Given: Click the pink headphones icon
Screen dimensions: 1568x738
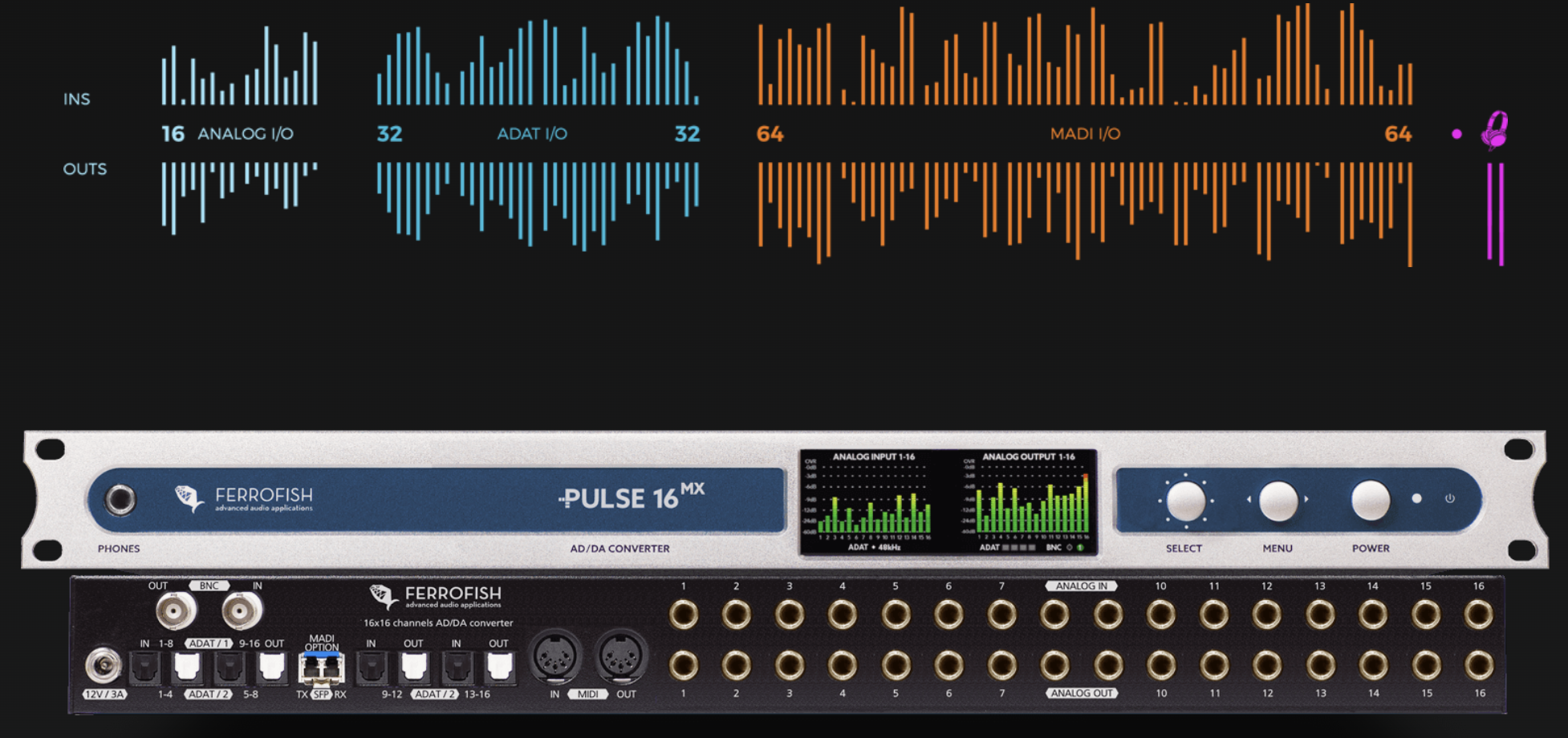Looking at the screenshot, I should point(1494,130).
